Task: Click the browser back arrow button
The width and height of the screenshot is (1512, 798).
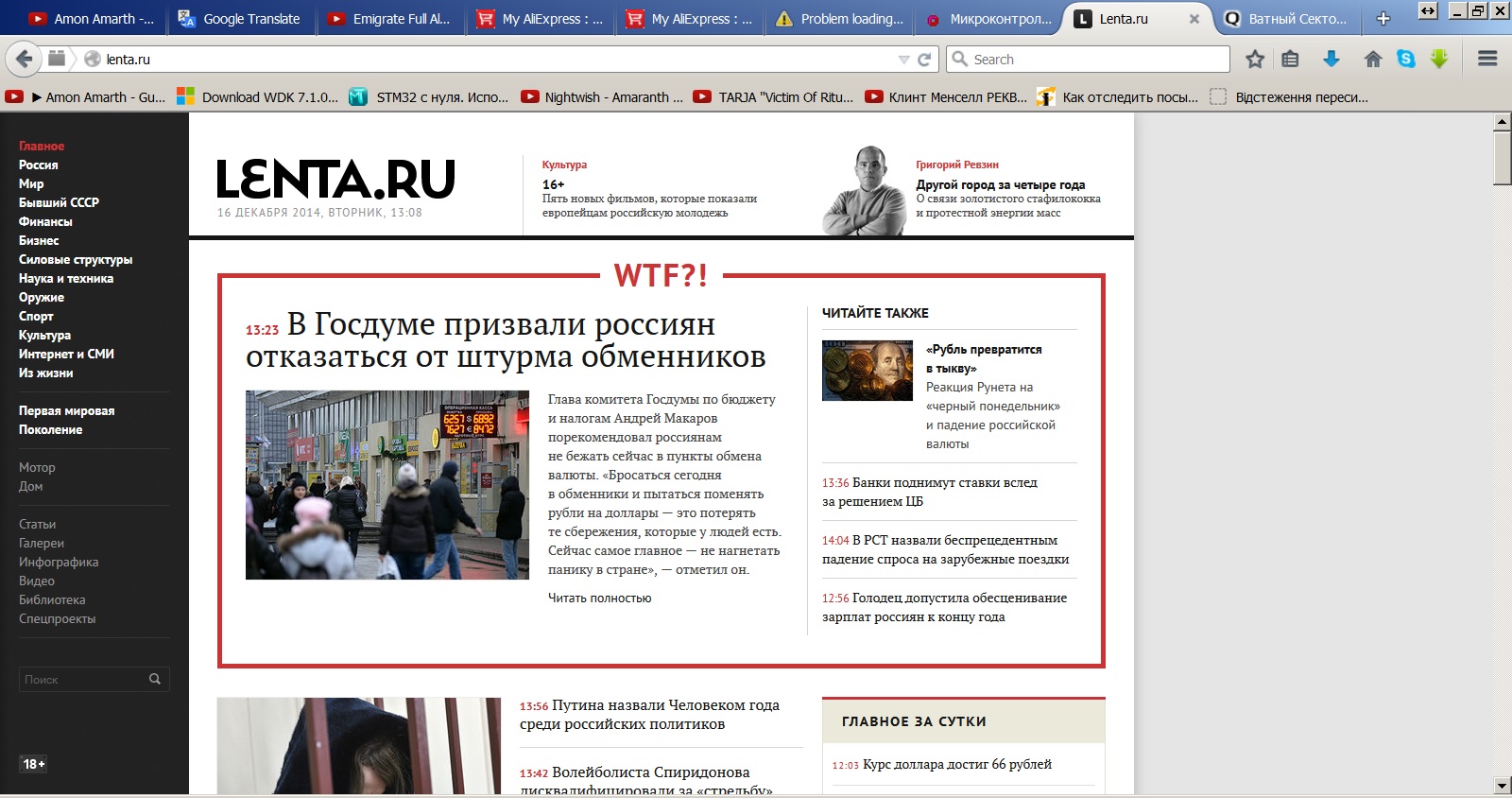Action: coord(24,59)
